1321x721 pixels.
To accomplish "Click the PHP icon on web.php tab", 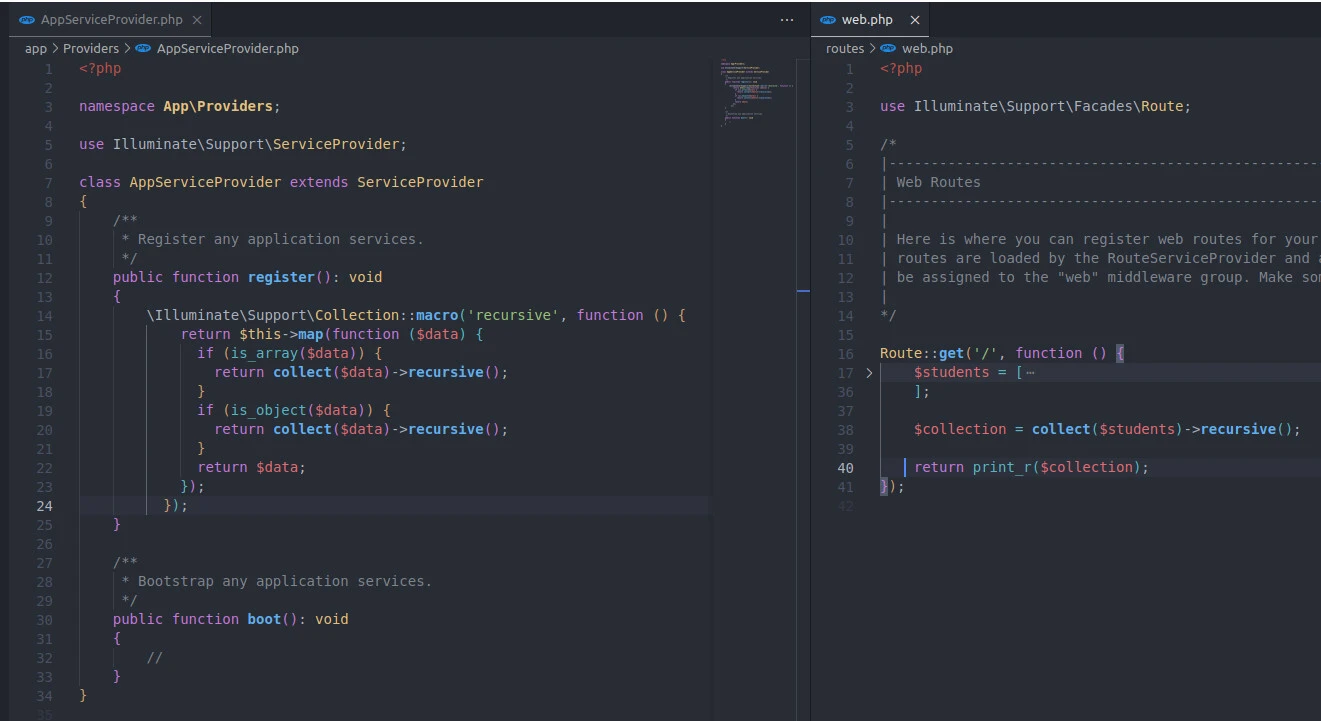I will tap(828, 19).
